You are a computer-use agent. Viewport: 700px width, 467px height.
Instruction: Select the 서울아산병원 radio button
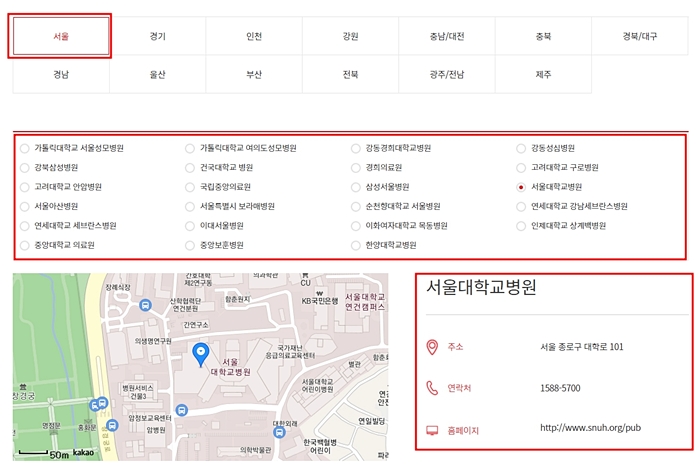(25, 207)
